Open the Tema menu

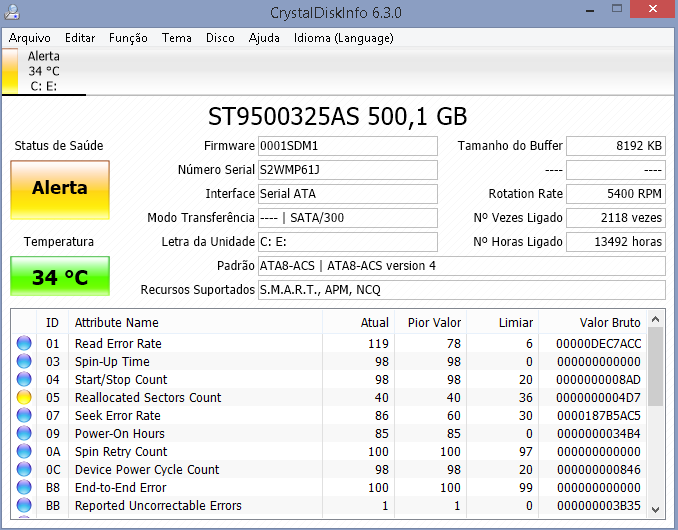coord(177,38)
